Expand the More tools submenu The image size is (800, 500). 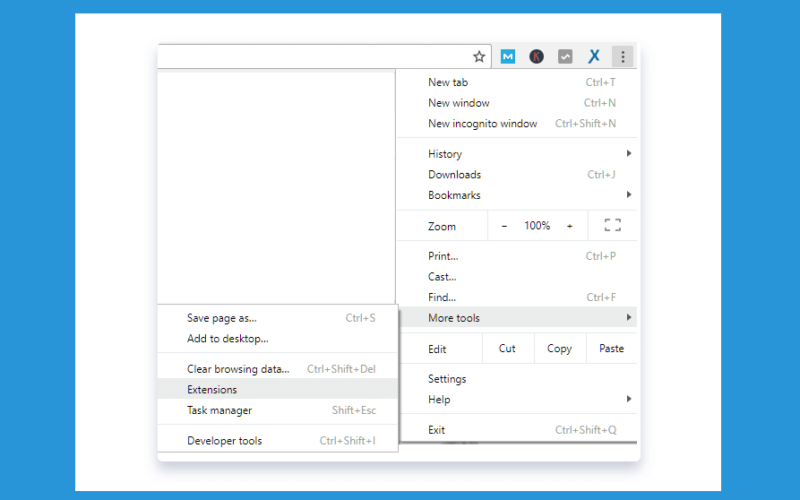pos(517,317)
